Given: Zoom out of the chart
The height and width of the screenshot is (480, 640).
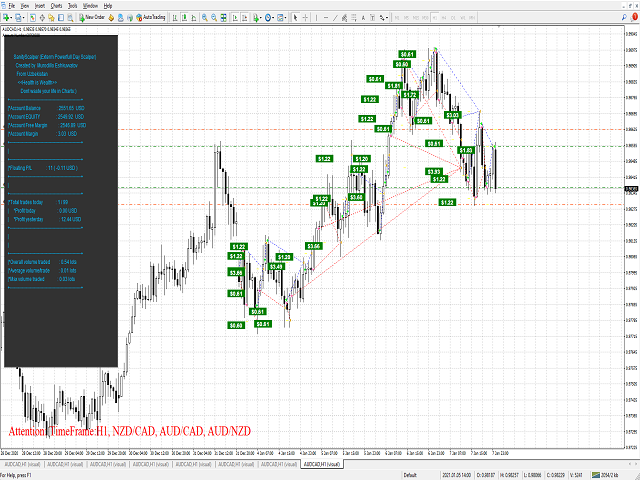Looking at the screenshot, I should pos(214,18).
